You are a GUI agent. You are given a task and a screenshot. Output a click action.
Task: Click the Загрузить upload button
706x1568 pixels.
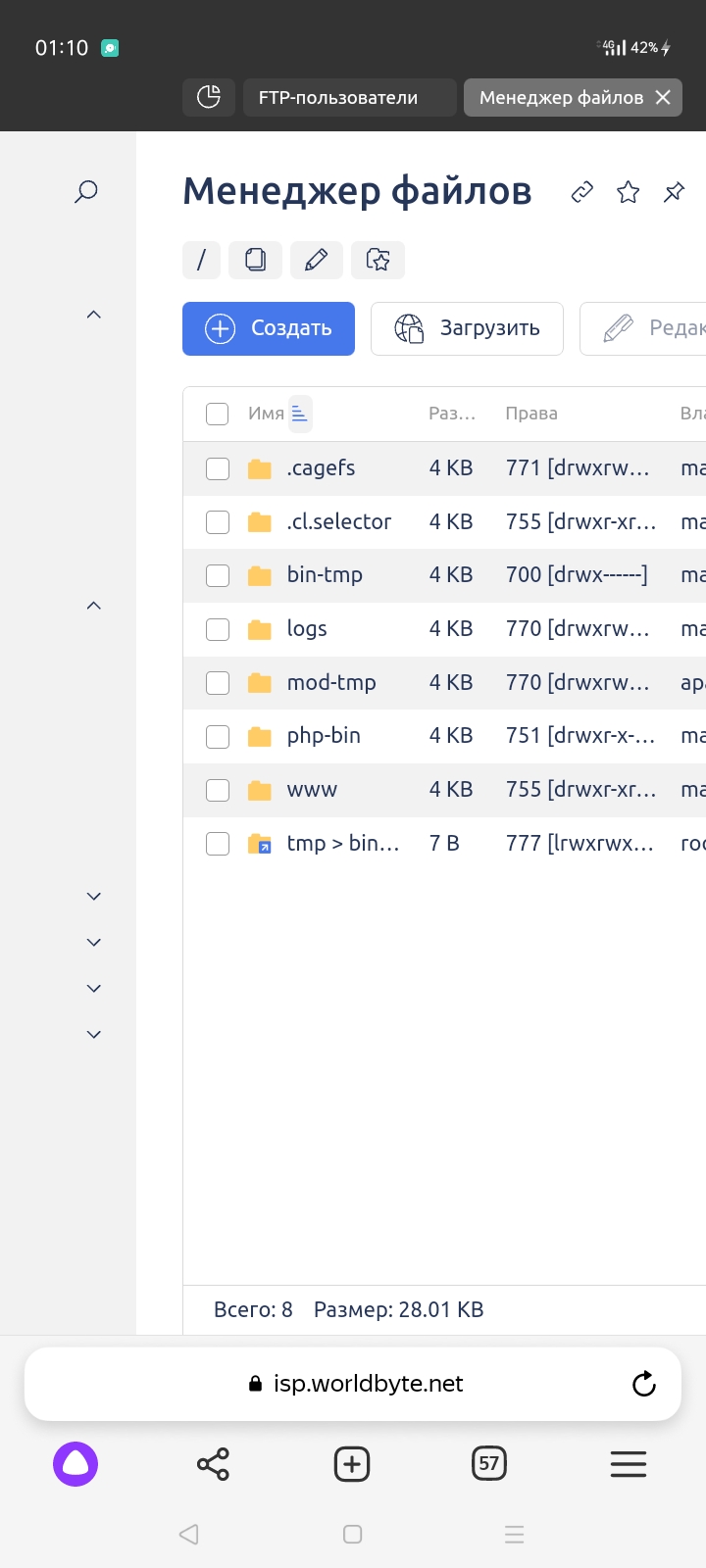tap(467, 328)
